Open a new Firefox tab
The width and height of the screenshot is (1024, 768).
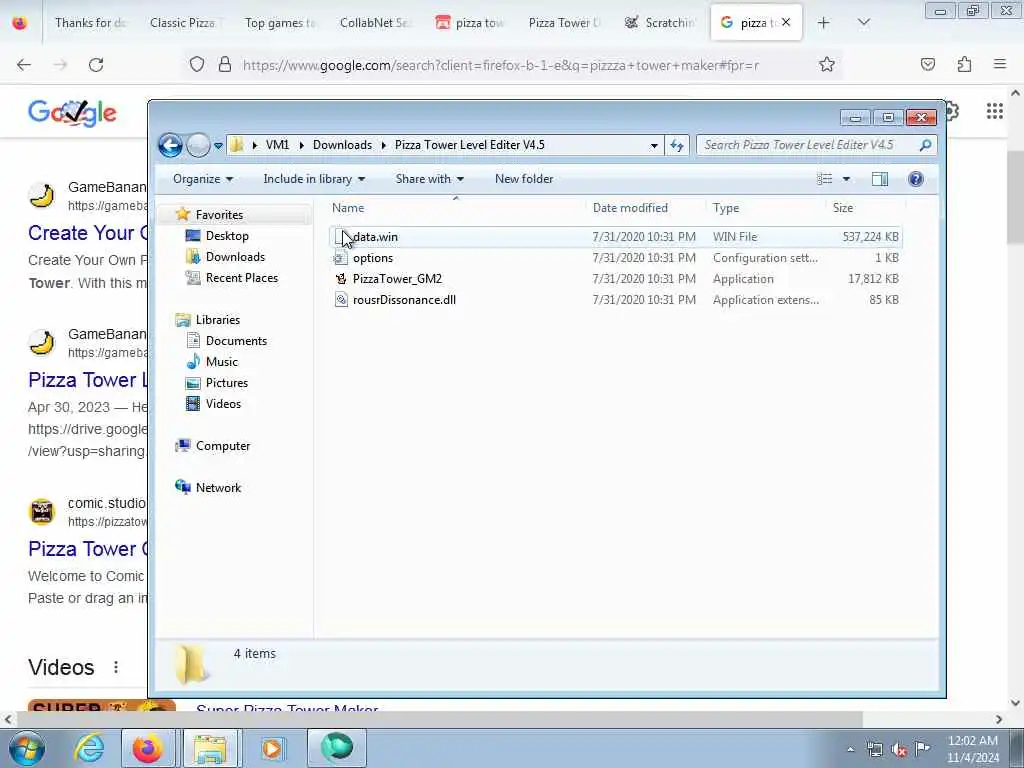(x=824, y=23)
